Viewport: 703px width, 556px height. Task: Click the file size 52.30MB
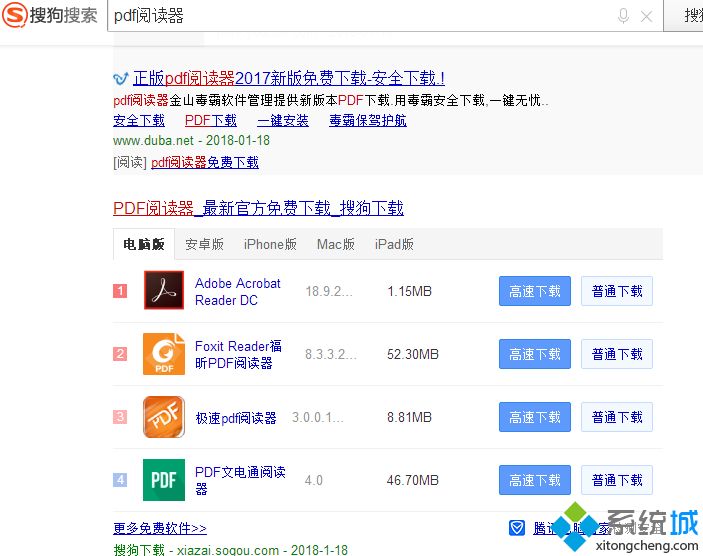click(413, 354)
